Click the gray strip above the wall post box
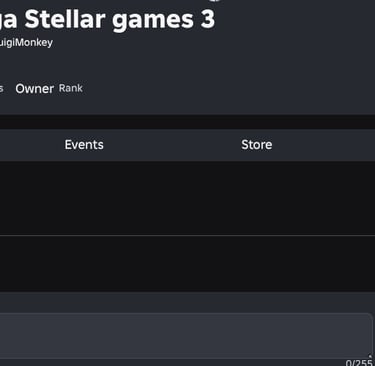The height and width of the screenshot is (366, 375). [187, 302]
